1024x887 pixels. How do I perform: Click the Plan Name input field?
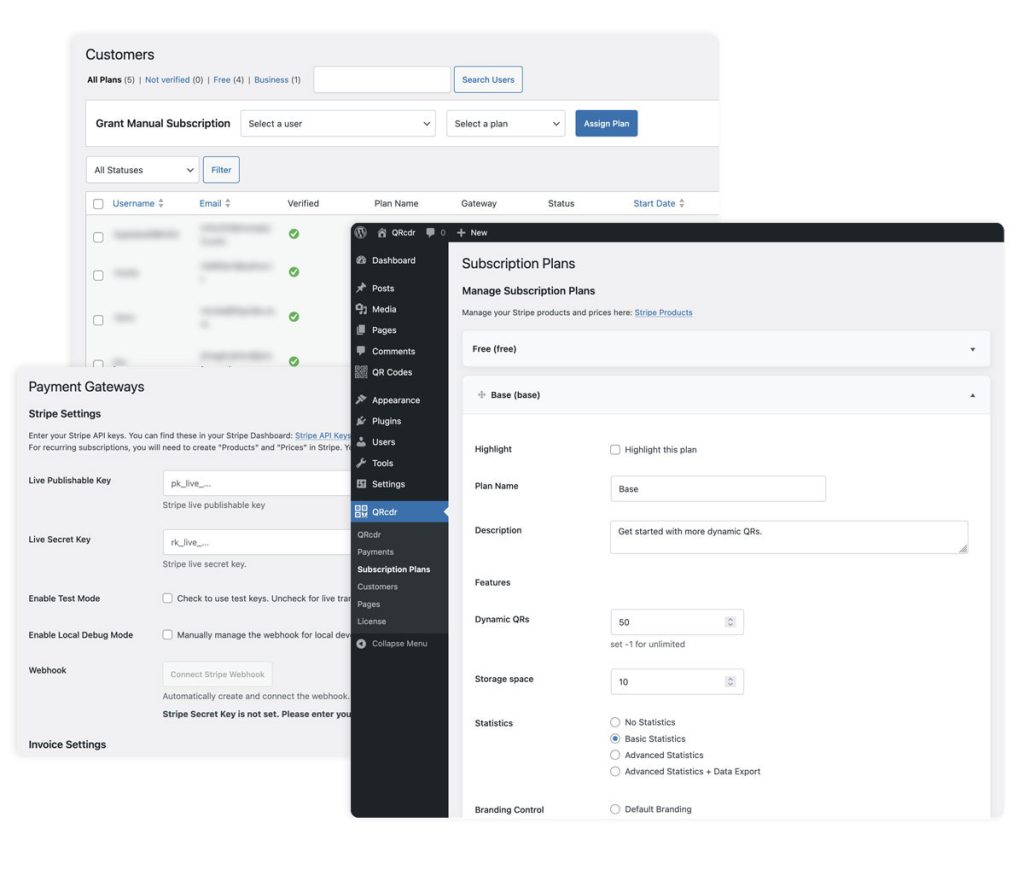[717, 489]
